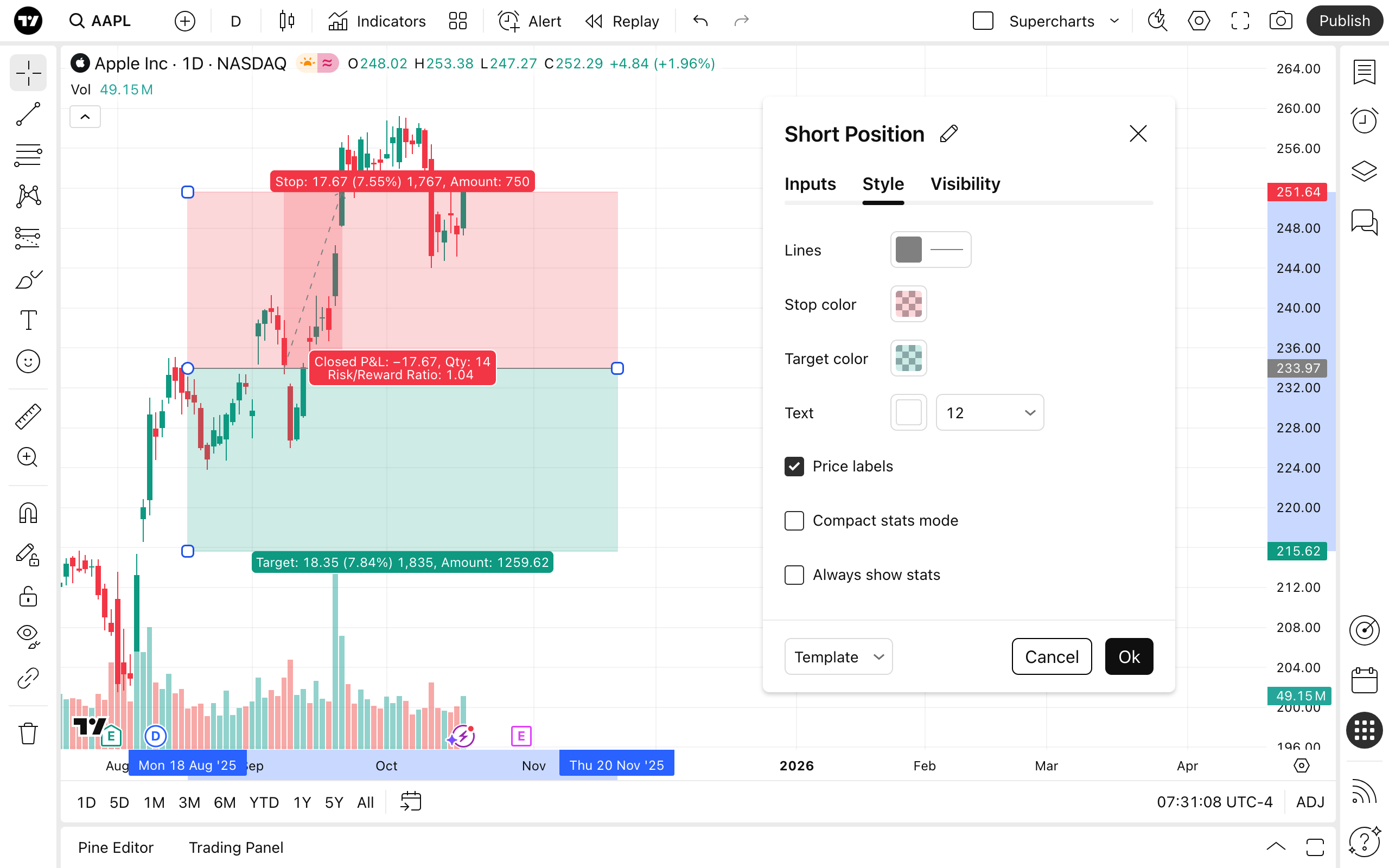Open the Replay bar
Screen dimensions: 1389x868
(622, 21)
